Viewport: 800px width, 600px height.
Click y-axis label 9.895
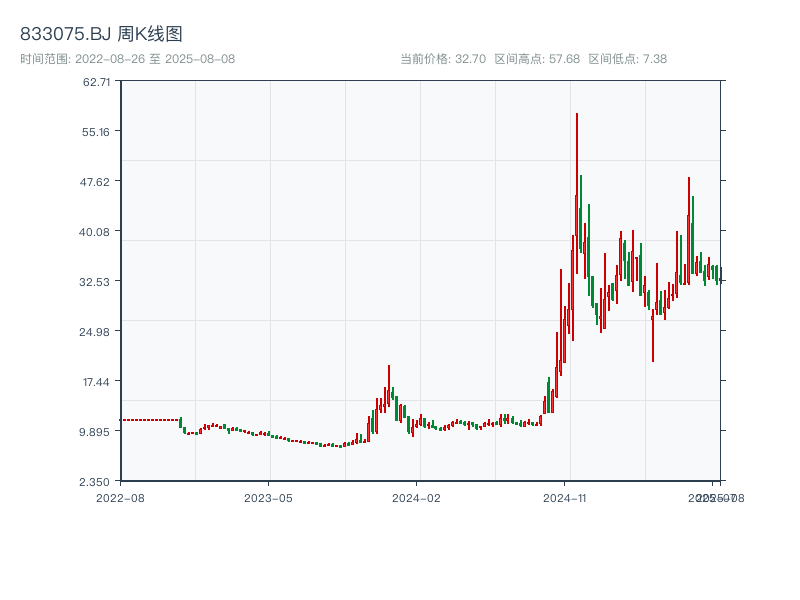95,432
